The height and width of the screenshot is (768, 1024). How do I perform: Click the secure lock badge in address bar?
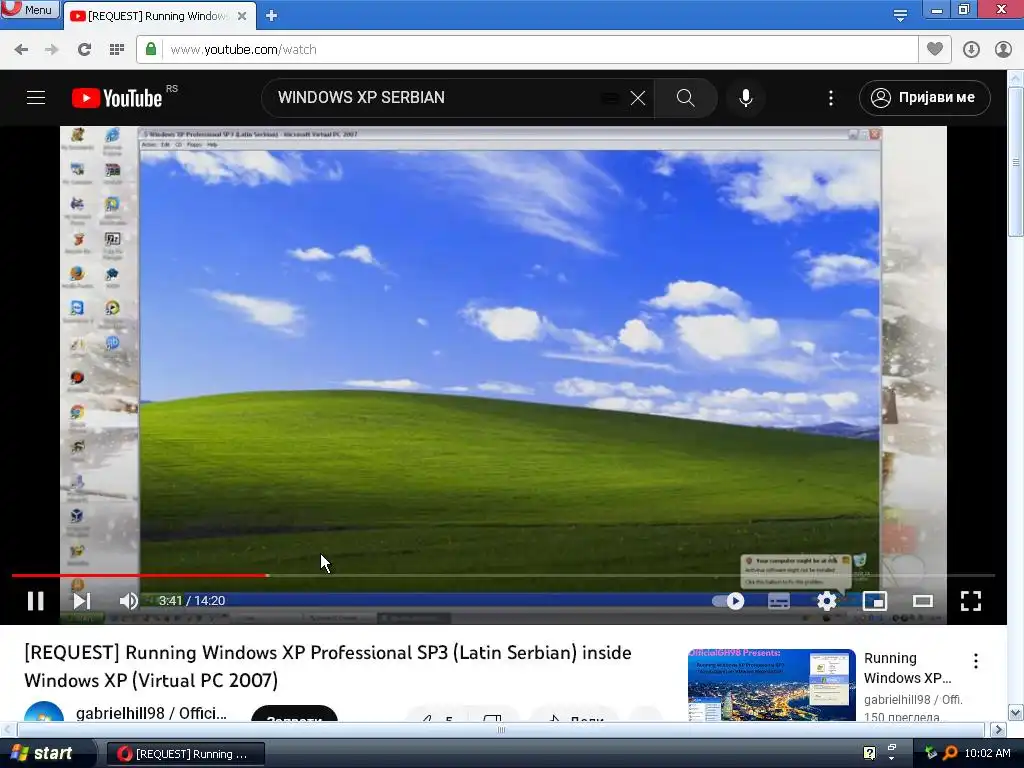[151, 49]
